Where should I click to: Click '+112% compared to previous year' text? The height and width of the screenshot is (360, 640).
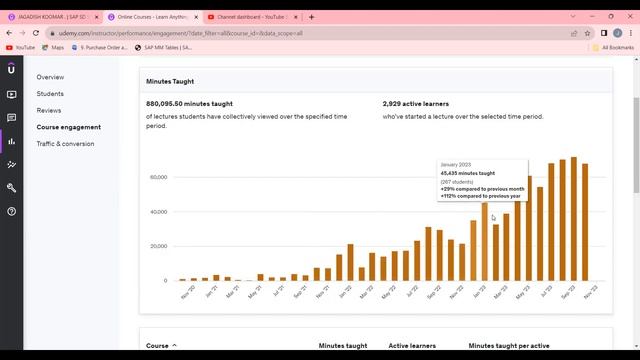pyautogui.click(x=480, y=196)
